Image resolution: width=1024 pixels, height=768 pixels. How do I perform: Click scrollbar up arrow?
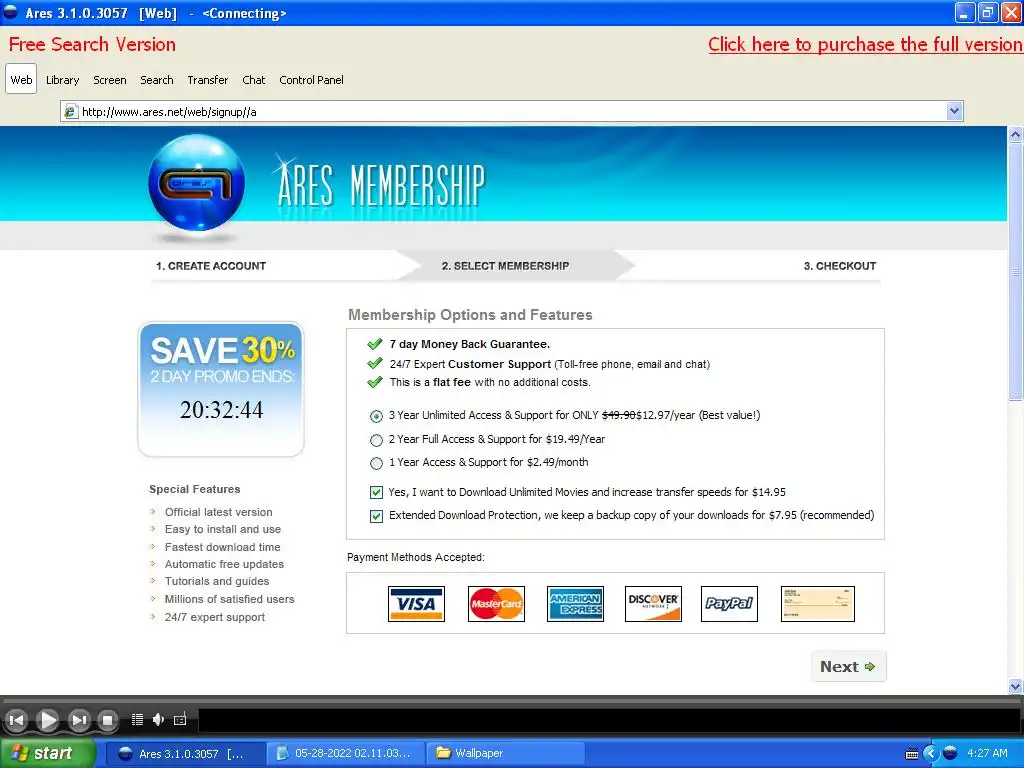point(1015,135)
